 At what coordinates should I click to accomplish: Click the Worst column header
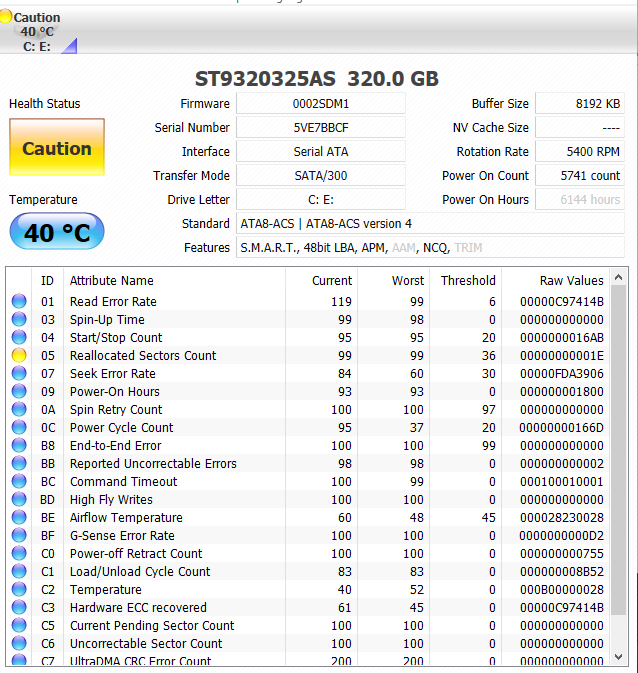point(394,281)
